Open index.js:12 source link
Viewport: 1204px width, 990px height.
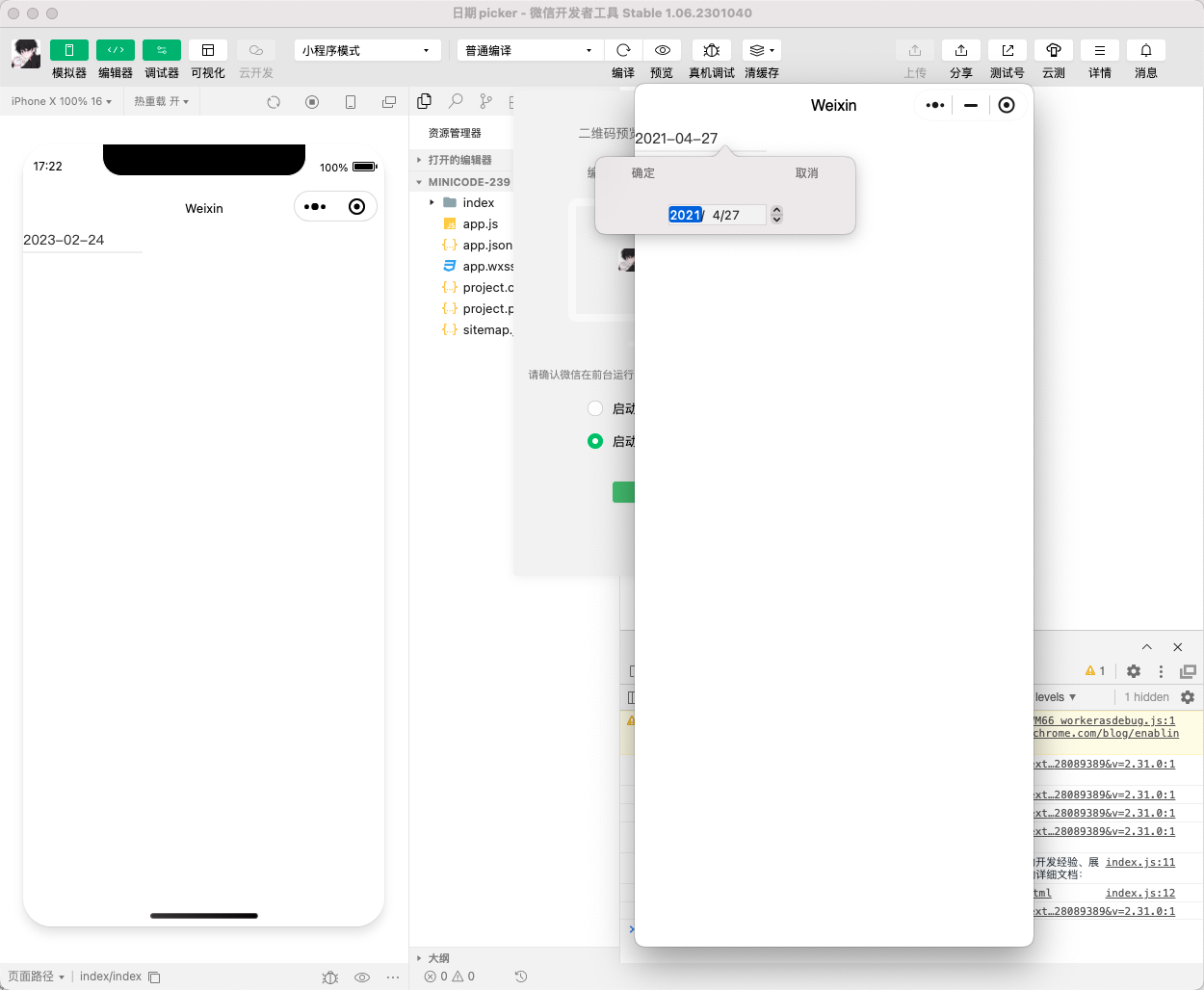[1140, 893]
